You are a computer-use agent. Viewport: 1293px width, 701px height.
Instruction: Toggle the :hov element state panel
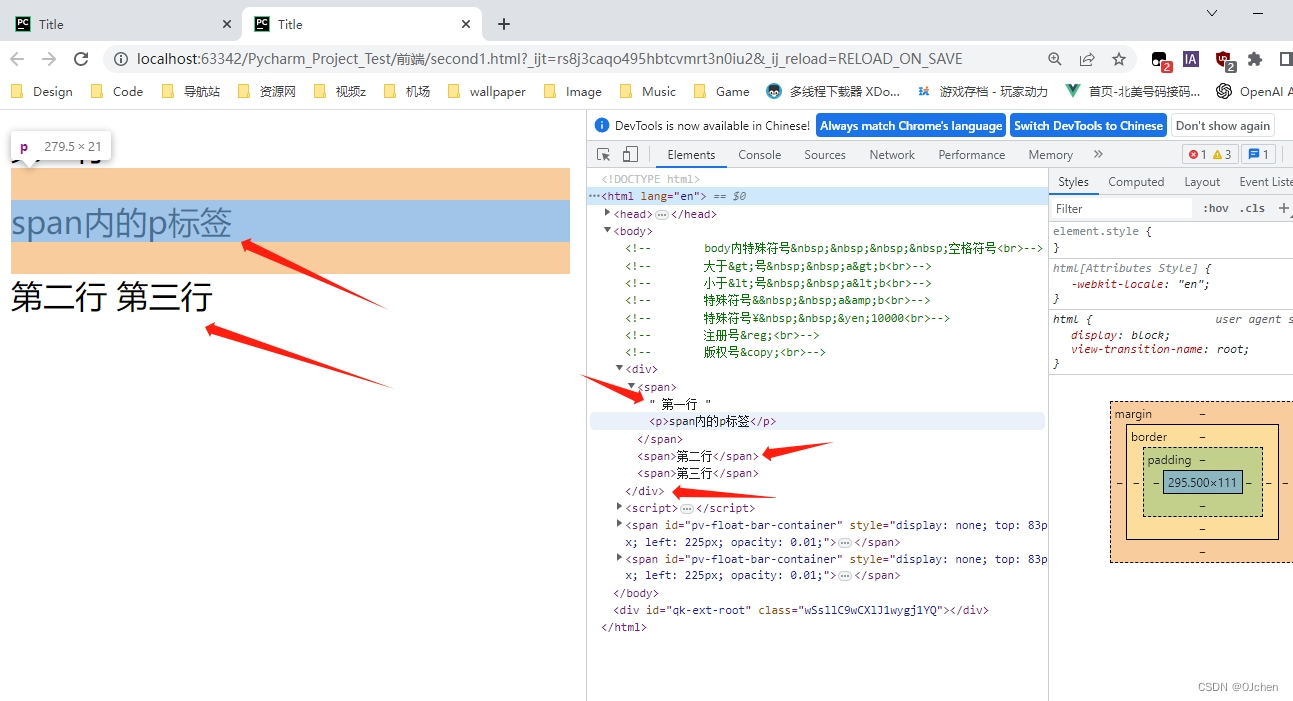tap(1216, 208)
